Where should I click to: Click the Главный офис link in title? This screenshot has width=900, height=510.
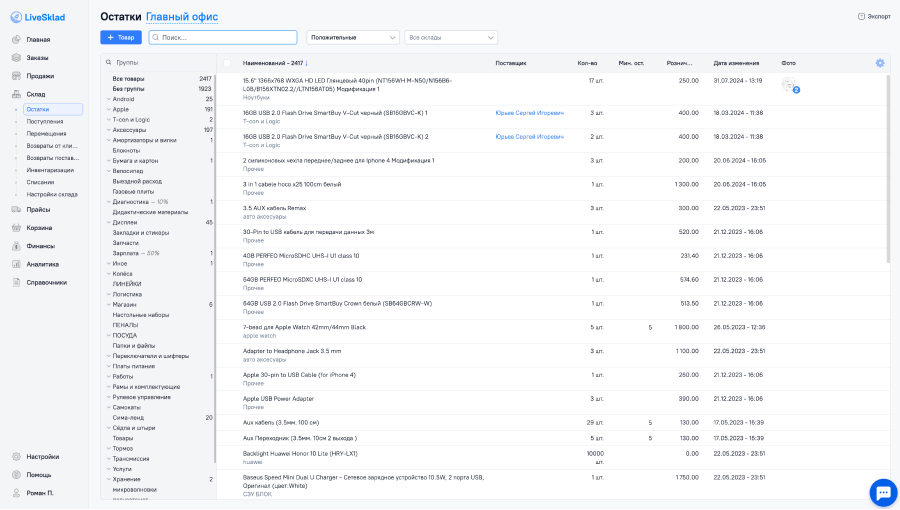pyautogui.click(x=182, y=17)
